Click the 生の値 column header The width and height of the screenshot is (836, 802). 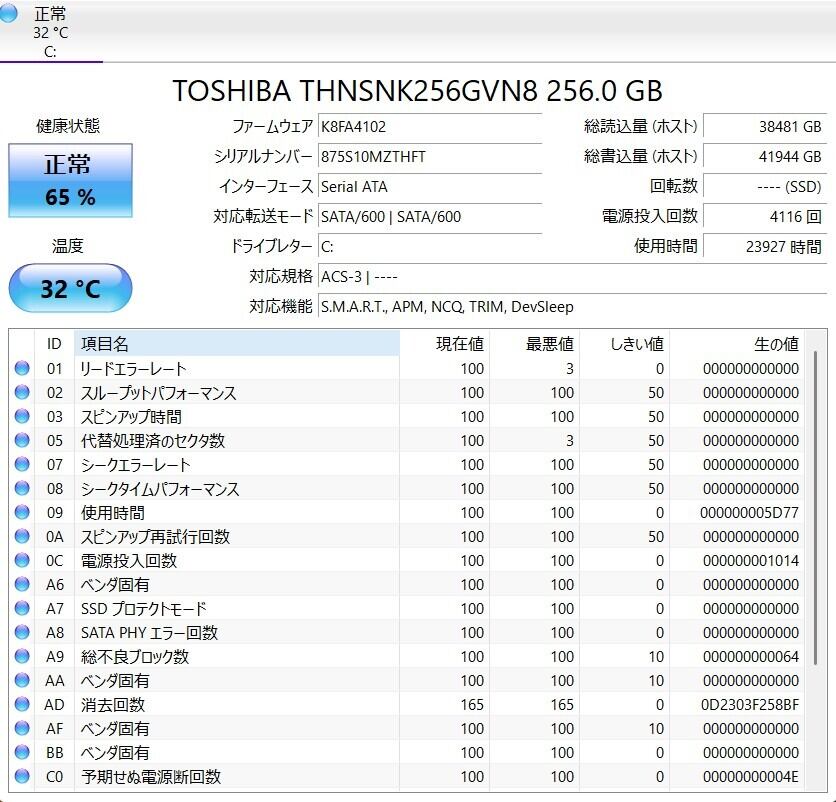(x=737, y=344)
